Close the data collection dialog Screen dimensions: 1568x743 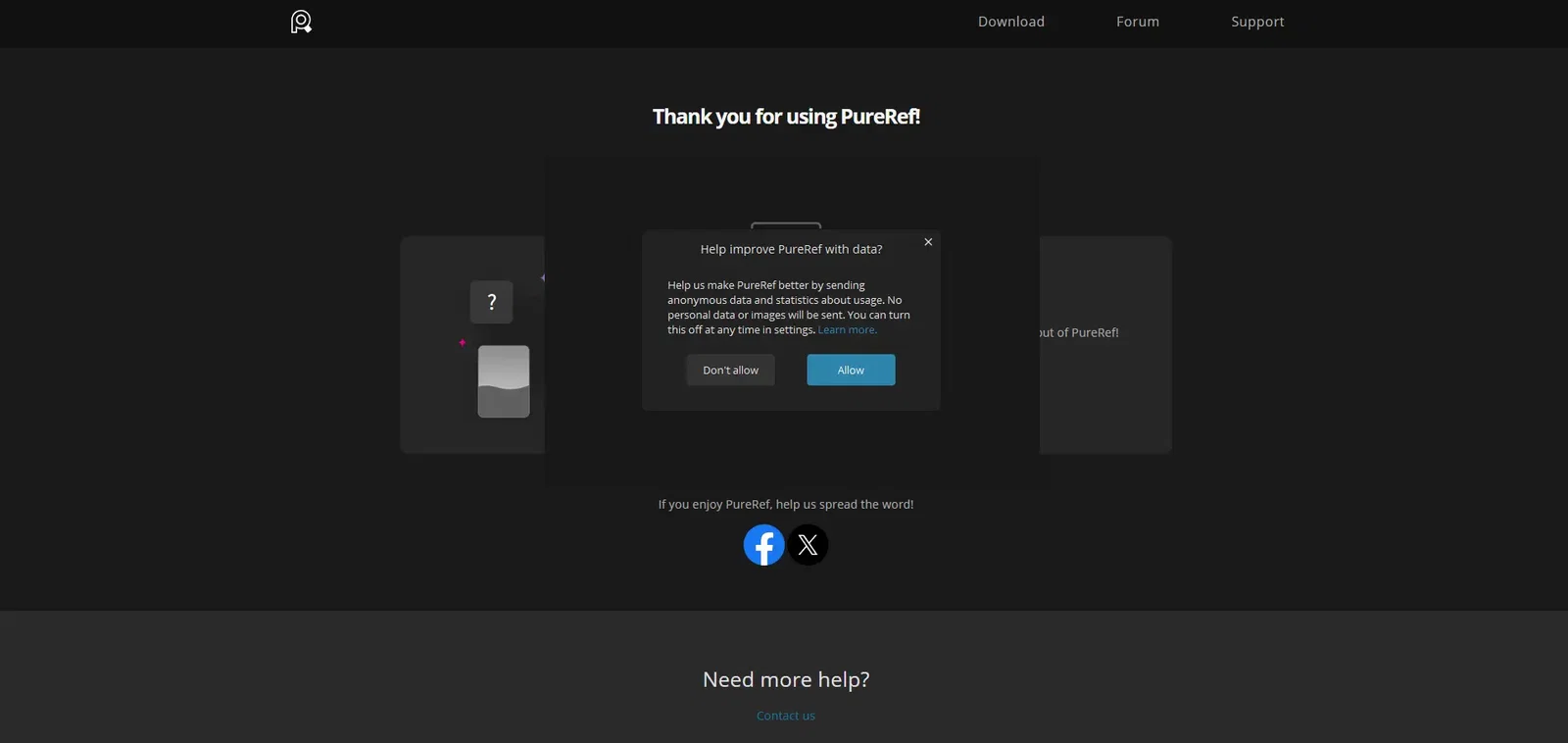click(928, 242)
